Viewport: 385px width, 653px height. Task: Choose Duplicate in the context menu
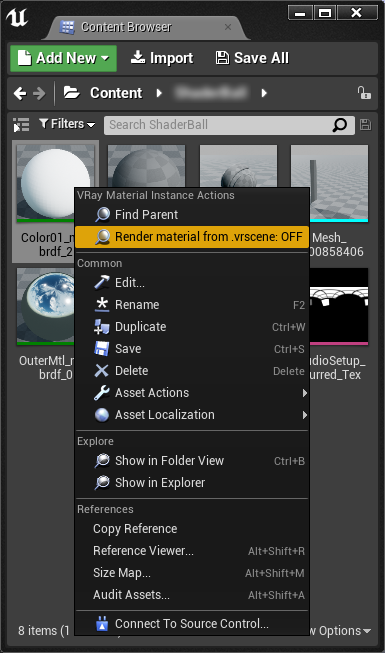192,327
